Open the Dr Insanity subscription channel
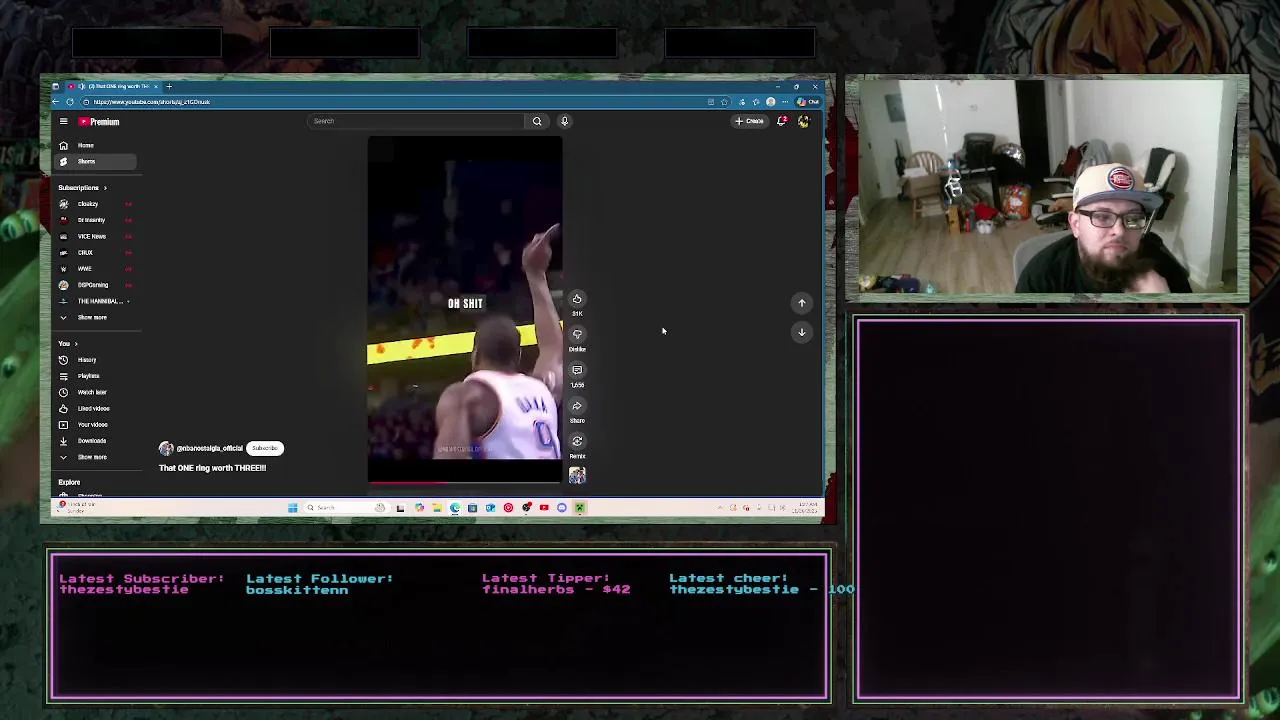 tap(96, 220)
